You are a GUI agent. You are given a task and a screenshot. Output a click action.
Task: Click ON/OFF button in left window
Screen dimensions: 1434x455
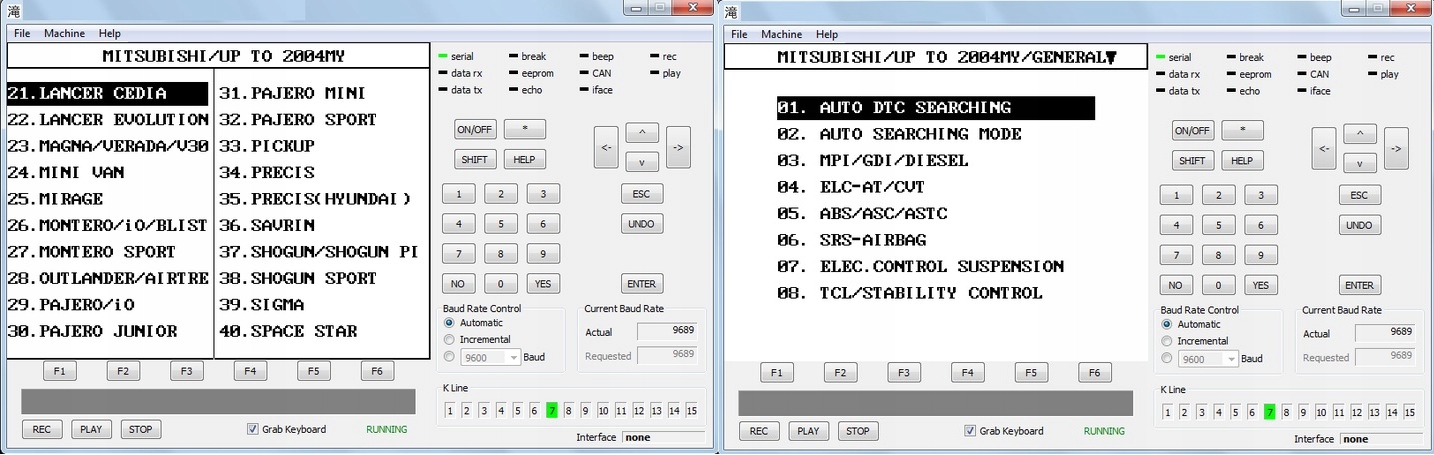475,130
